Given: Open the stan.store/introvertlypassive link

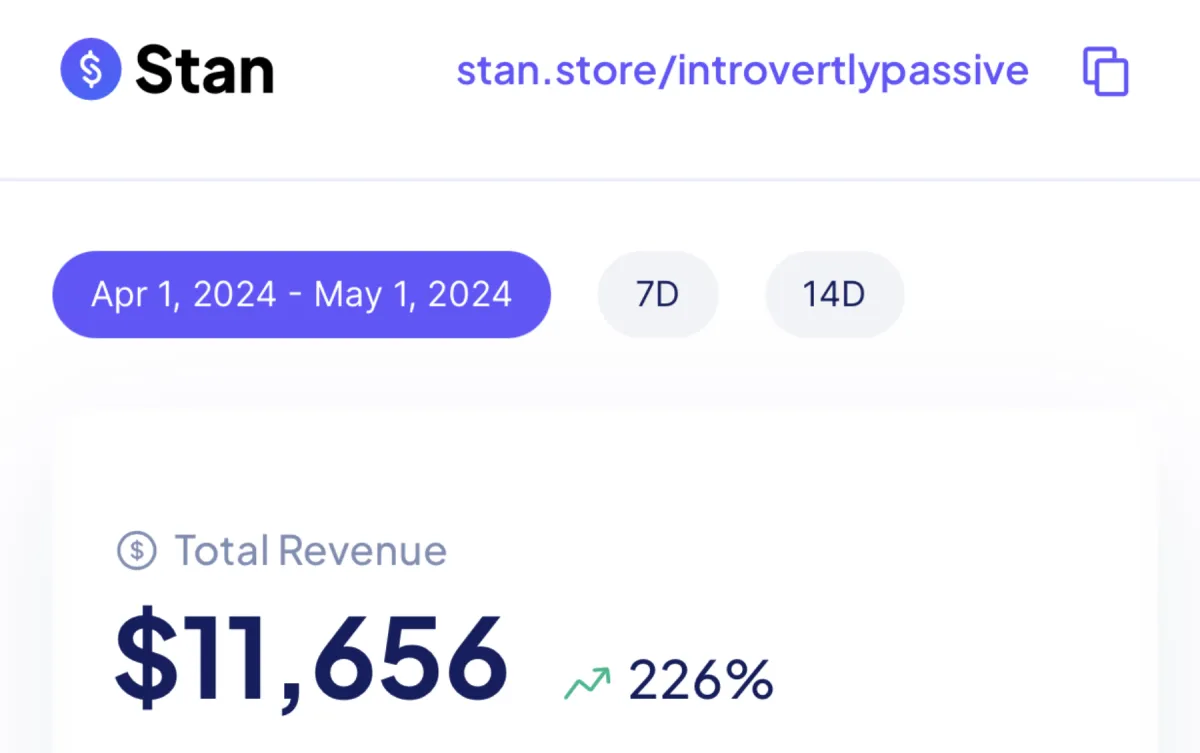Looking at the screenshot, I should (742, 71).
